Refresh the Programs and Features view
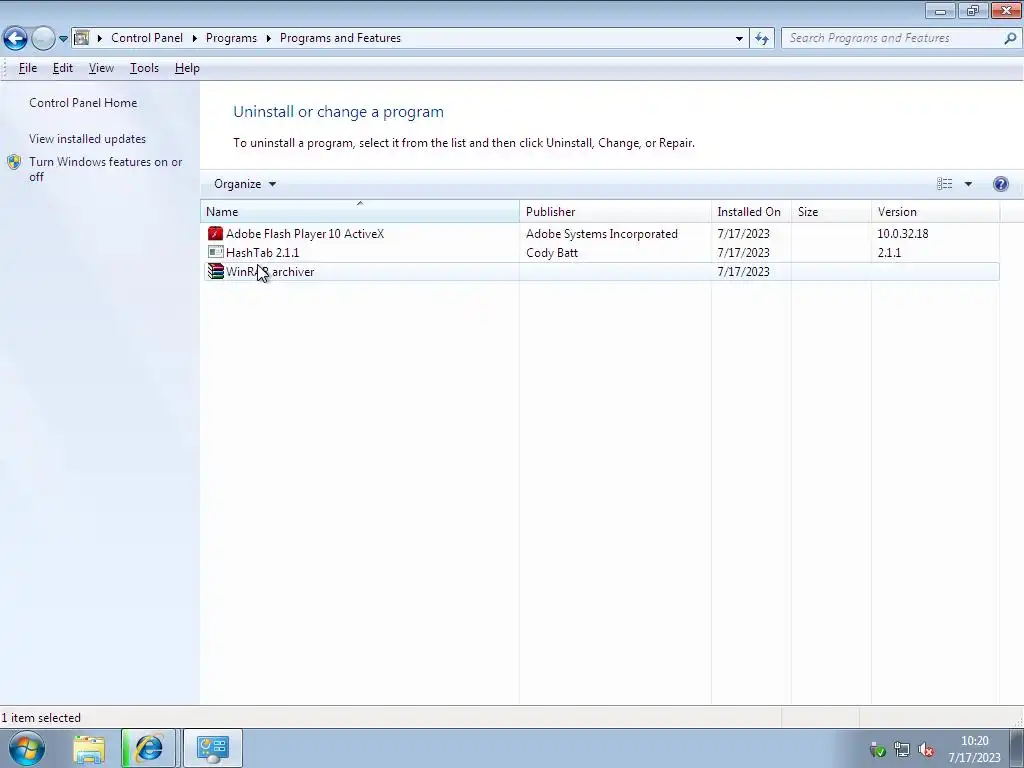 point(762,39)
